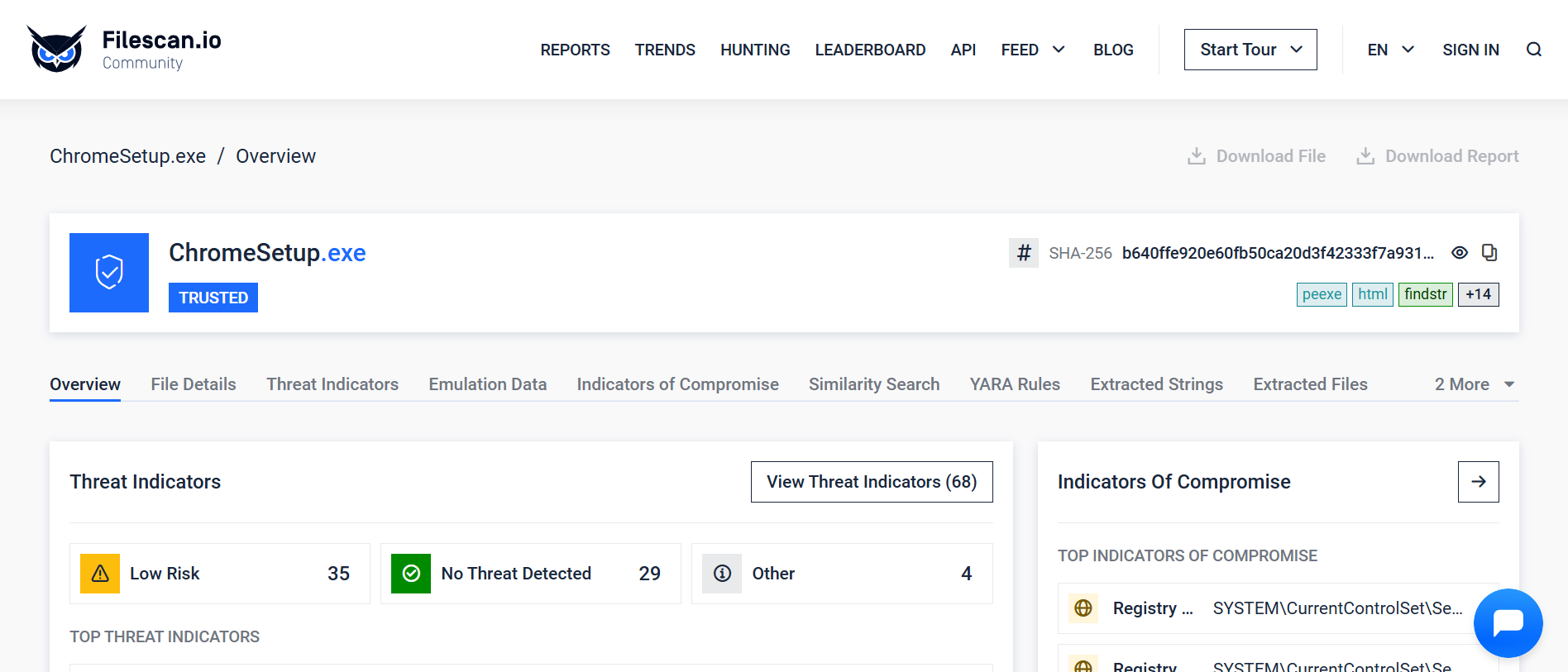
Task: Switch to the Threat Indicators tab
Action: click(332, 384)
